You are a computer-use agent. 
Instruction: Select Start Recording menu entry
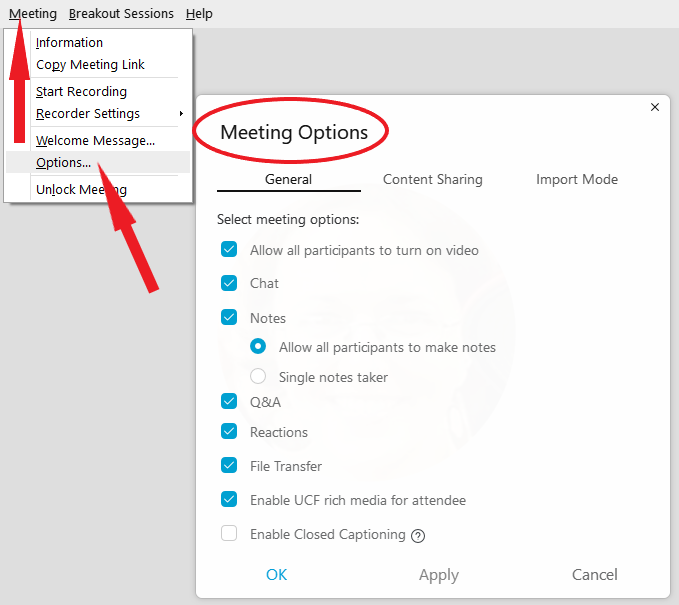point(81,91)
